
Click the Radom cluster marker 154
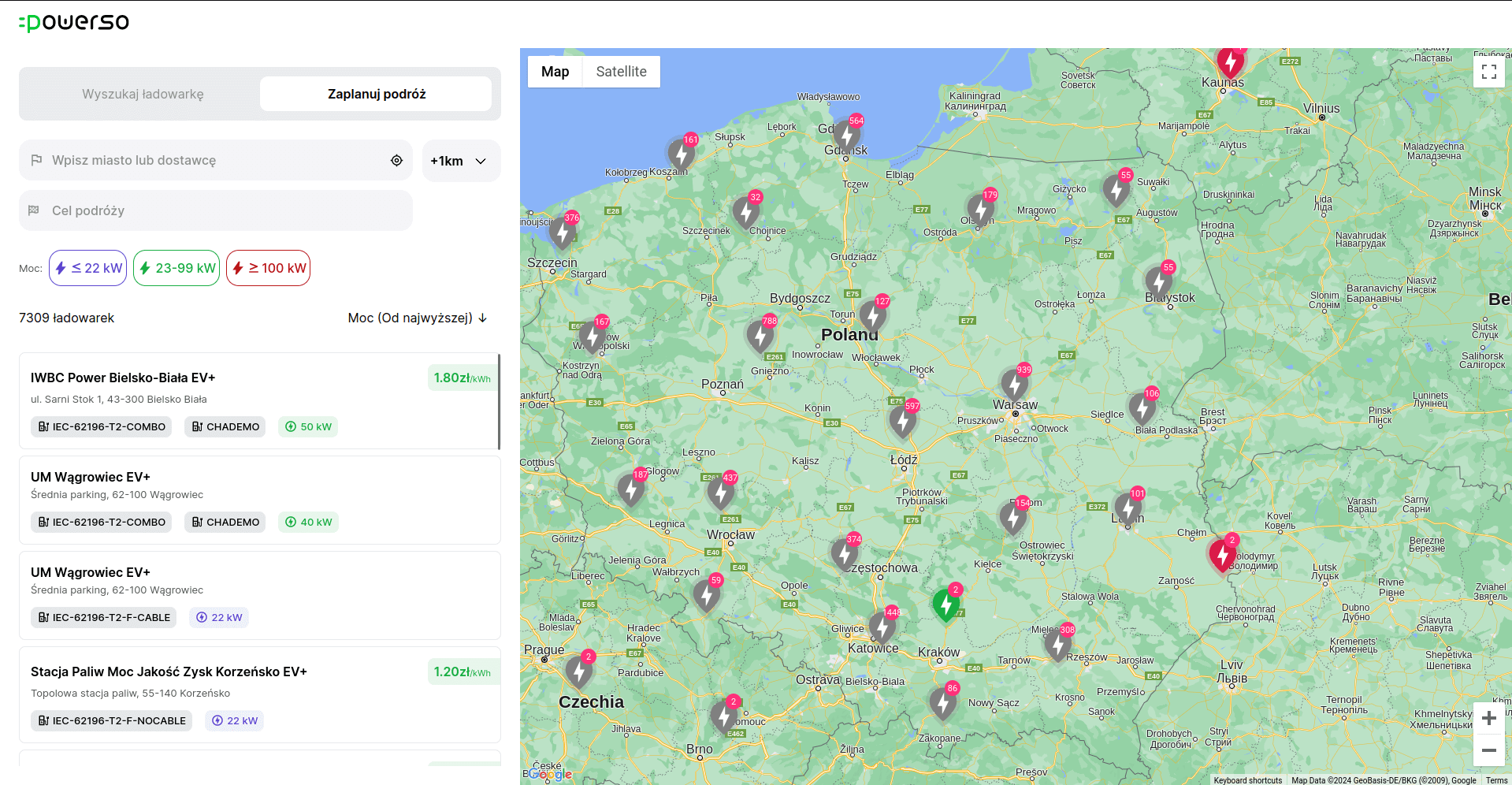pyautogui.click(x=1013, y=517)
